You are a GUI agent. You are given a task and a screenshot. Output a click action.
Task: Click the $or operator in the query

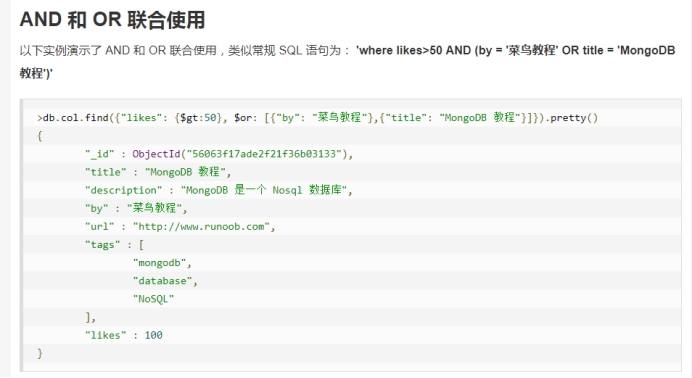tap(243, 118)
